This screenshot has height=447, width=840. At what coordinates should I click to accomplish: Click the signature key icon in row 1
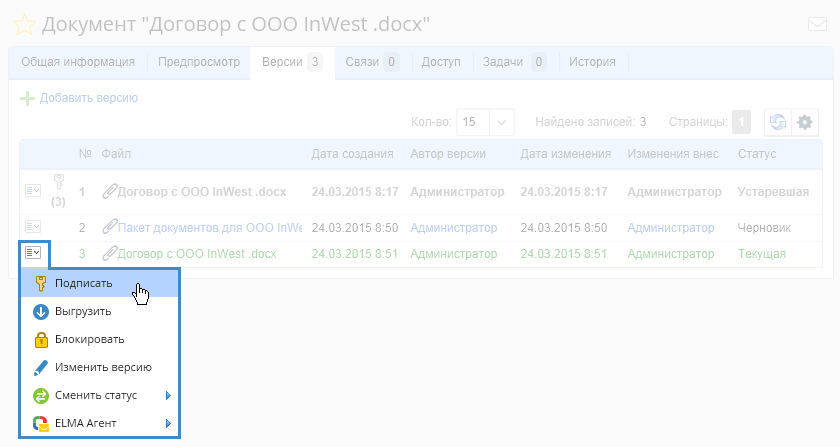(x=58, y=182)
